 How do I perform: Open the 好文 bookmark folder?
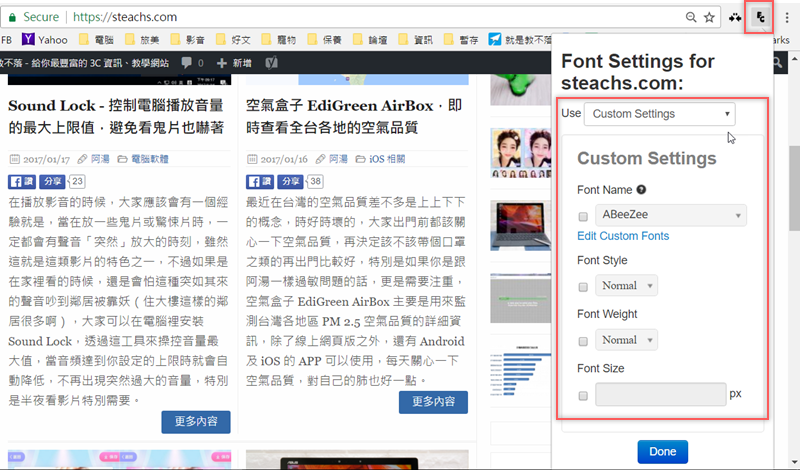click(233, 39)
